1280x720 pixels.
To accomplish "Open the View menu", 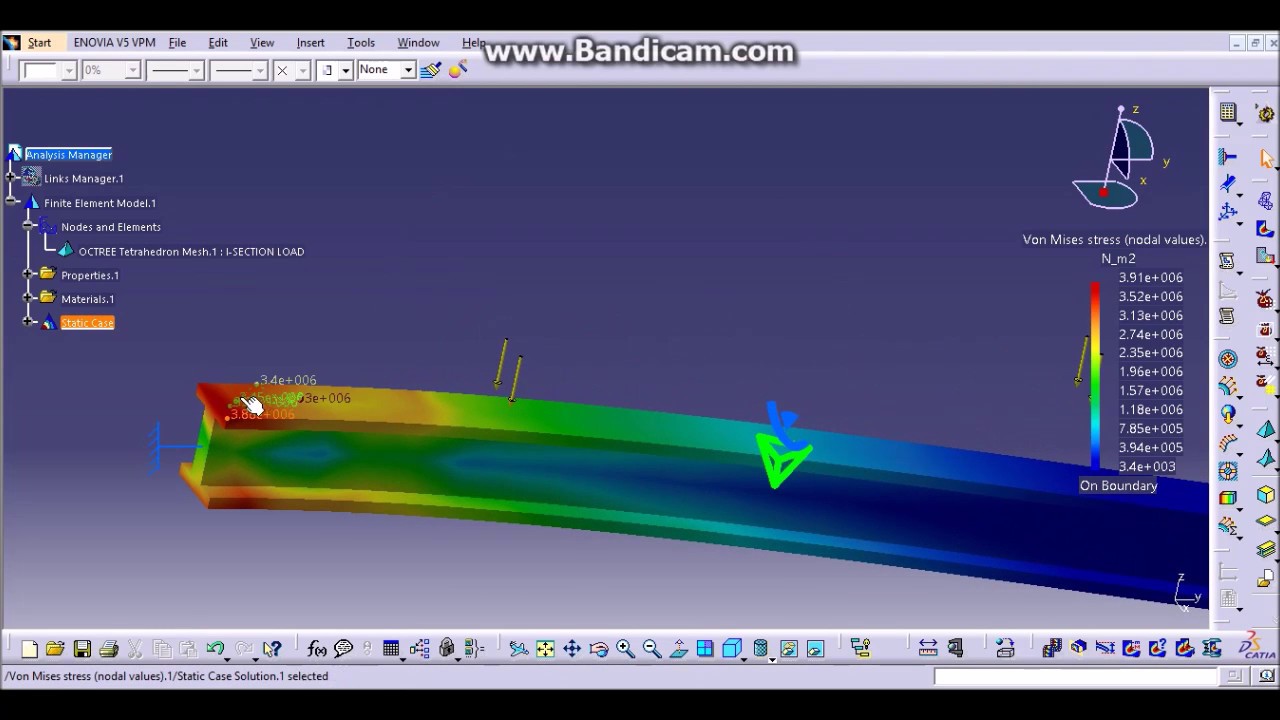I will [262, 43].
